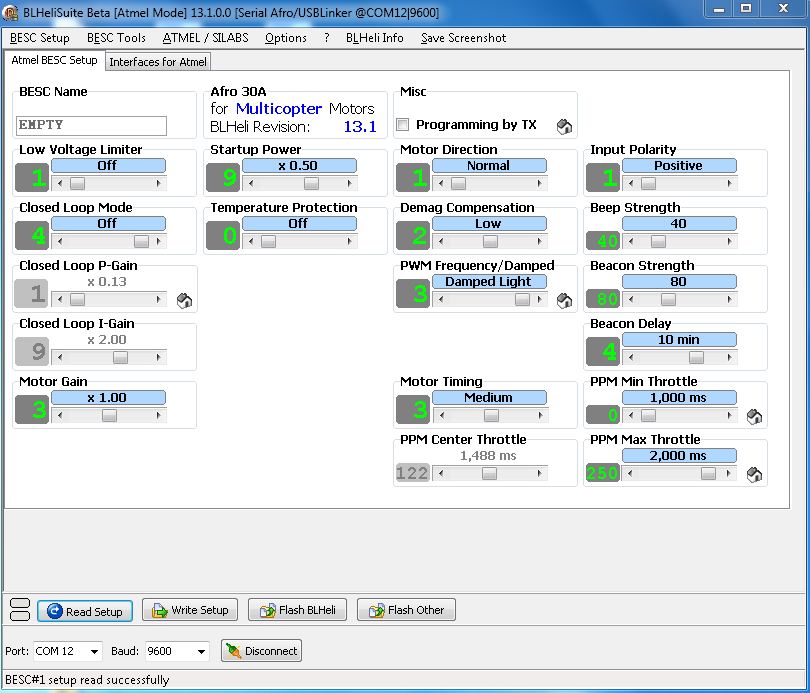The width and height of the screenshot is (810, 693).
Task: Select the Atmel BESC Setup tab
Action: tap(54, 60)
